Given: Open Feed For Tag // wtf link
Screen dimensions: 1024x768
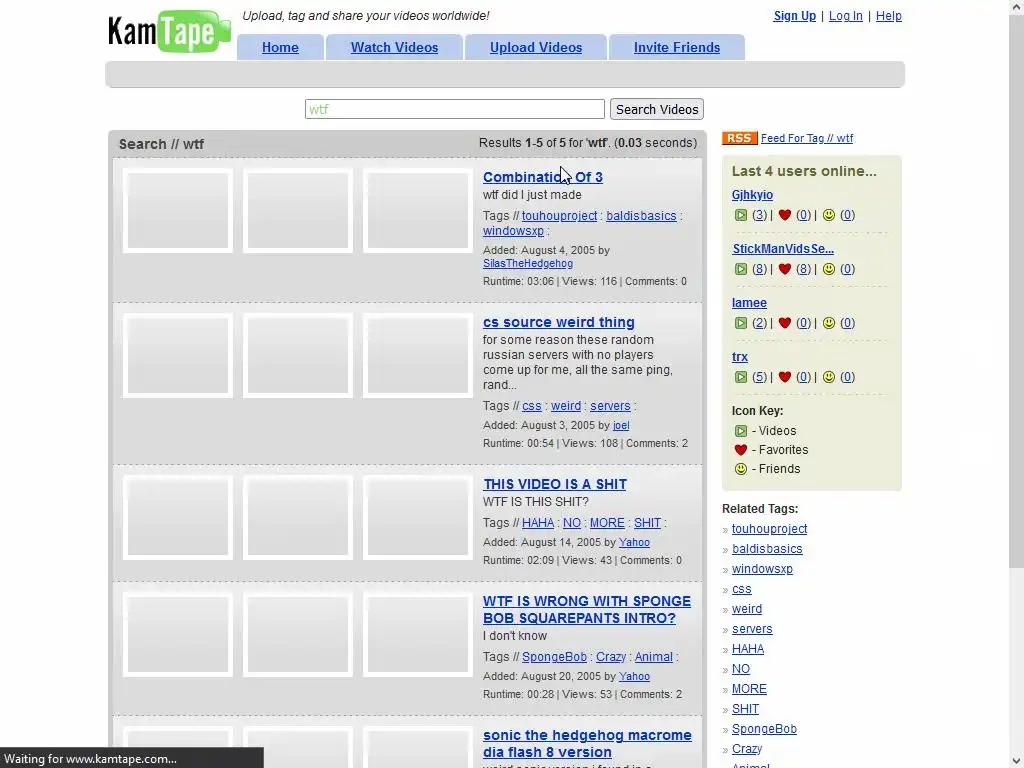Looking at the screenshot, I should [807, 138].
